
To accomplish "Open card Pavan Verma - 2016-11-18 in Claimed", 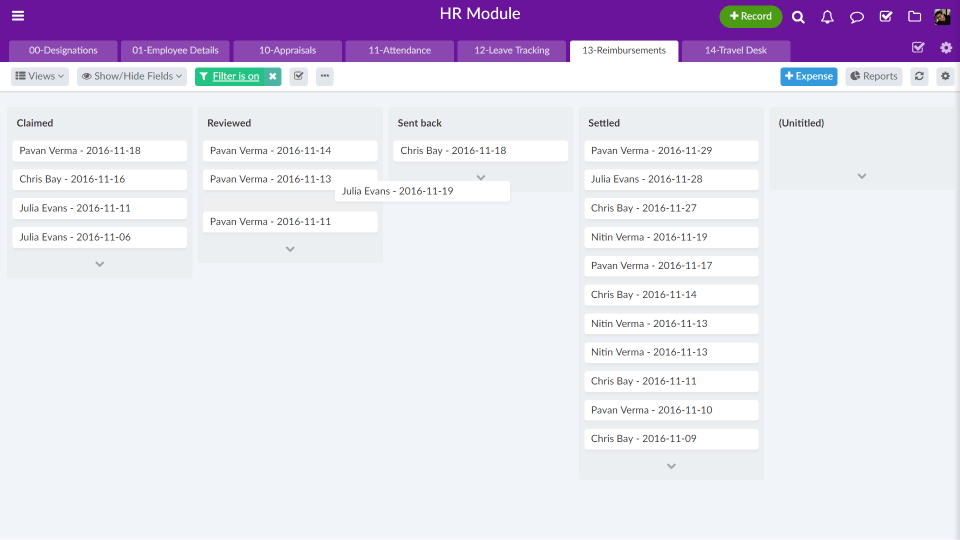I will (x=100, y=151).
